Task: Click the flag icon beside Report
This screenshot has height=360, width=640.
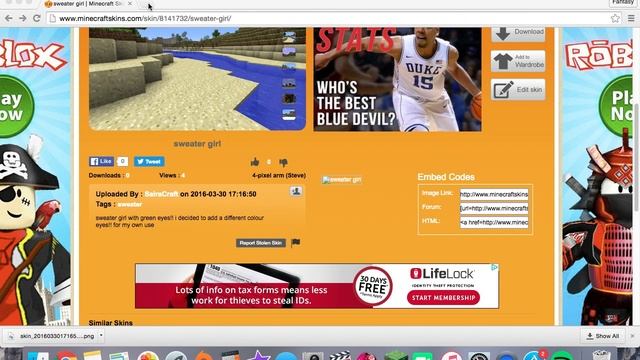Action: [x=296, y=242]
